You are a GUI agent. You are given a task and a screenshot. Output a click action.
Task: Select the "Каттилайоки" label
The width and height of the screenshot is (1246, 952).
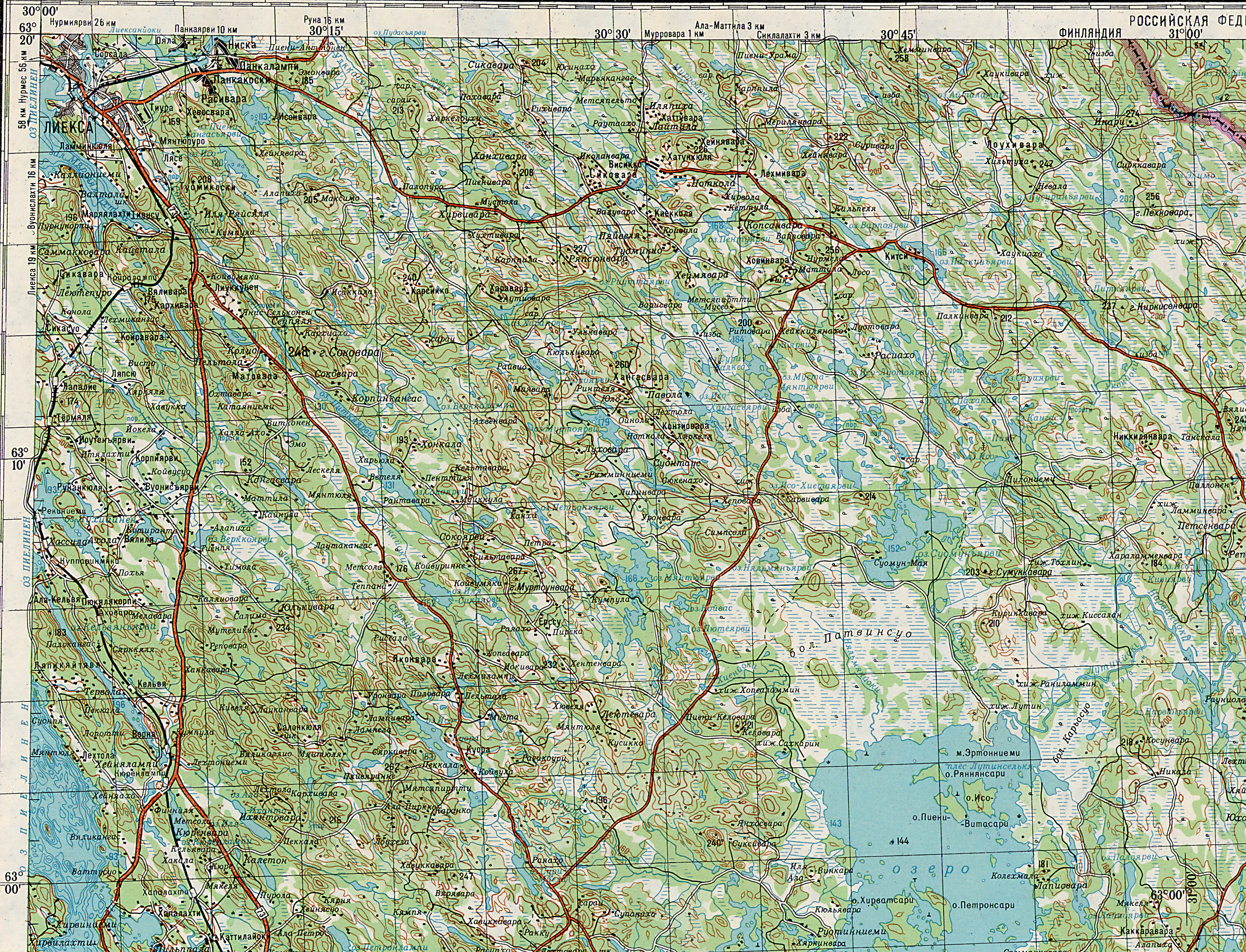[245, 937]
